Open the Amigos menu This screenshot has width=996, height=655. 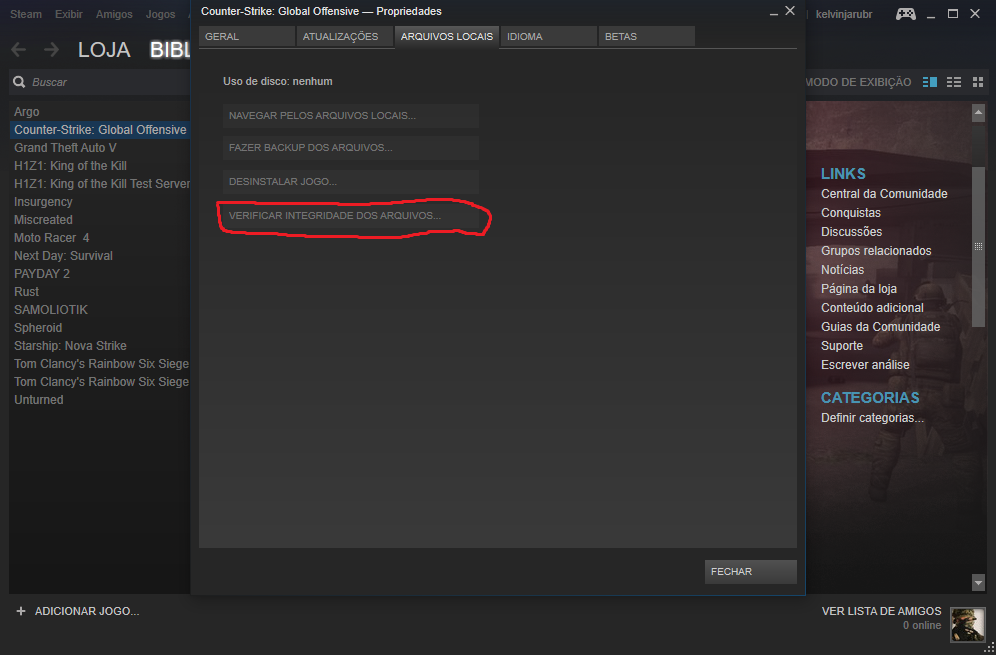[x=114, y=14]
